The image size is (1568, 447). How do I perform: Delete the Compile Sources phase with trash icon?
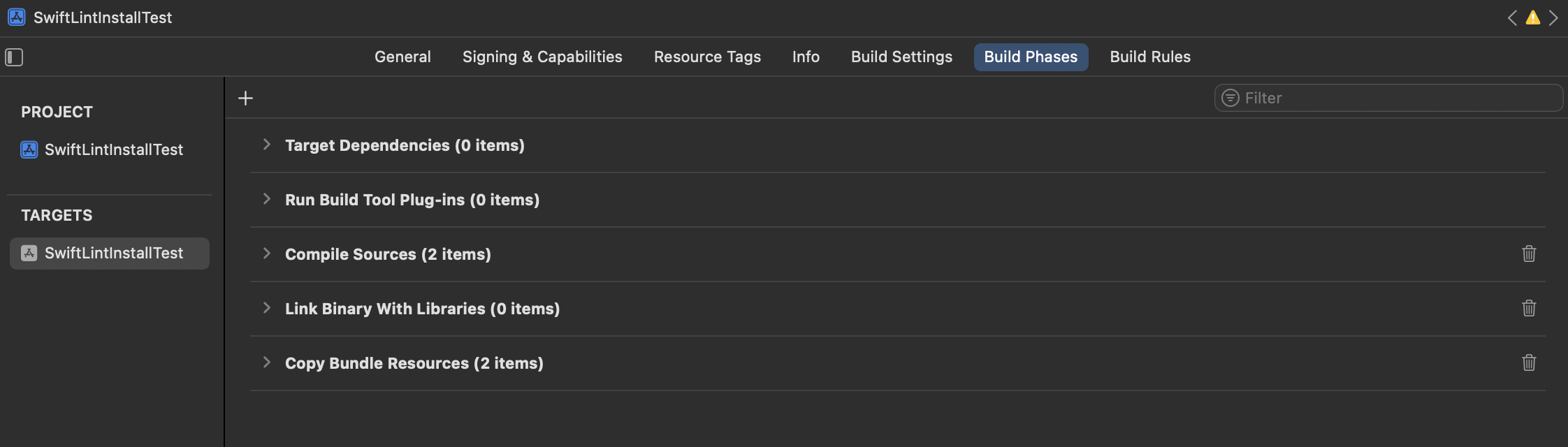point(1529,254)
